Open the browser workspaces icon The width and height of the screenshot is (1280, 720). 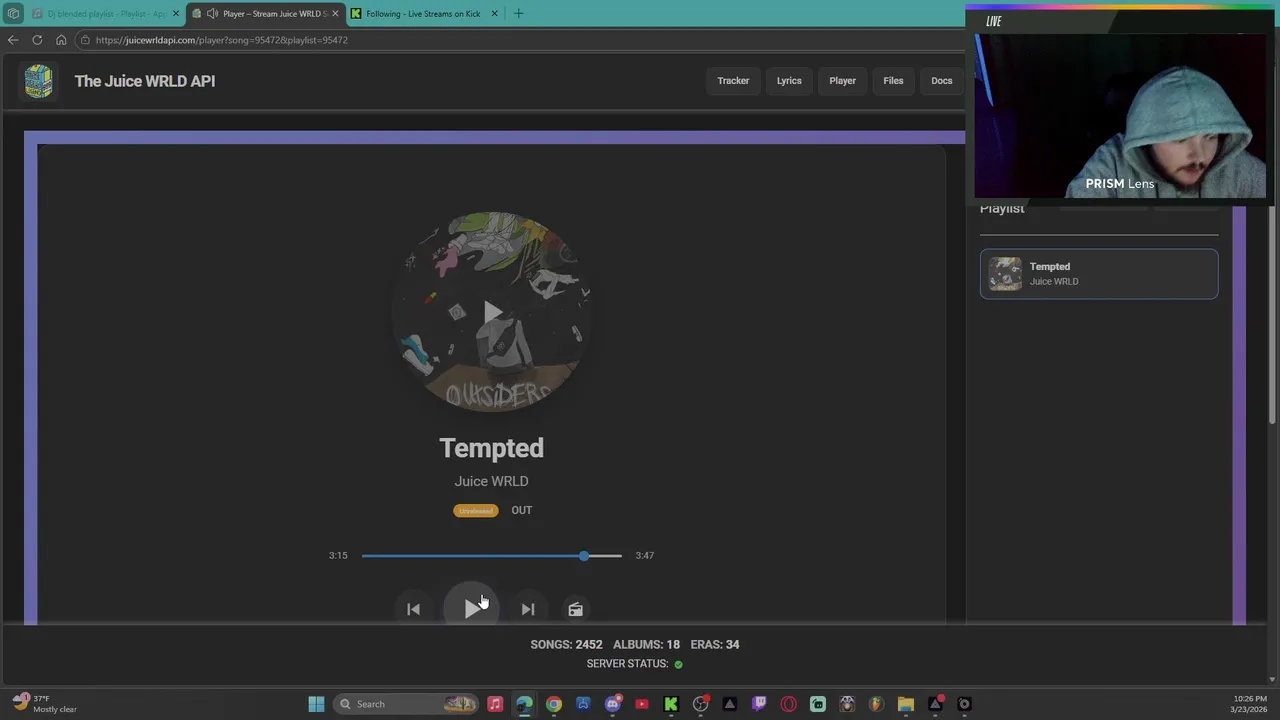tap(12, 14)
